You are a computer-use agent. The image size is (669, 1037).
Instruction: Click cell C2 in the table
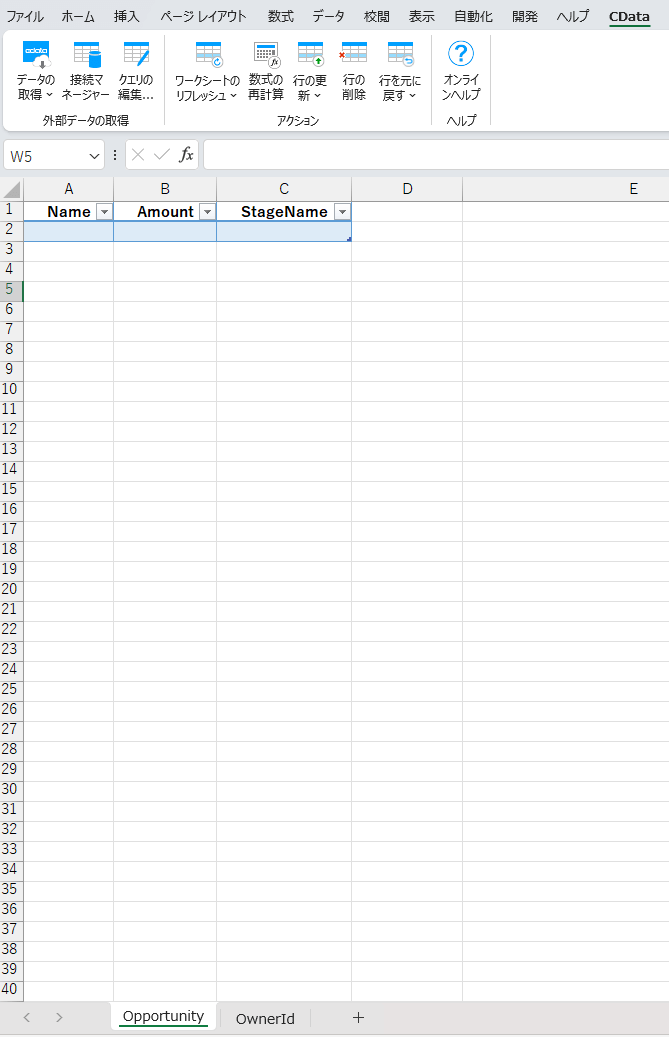coord(284,231)
